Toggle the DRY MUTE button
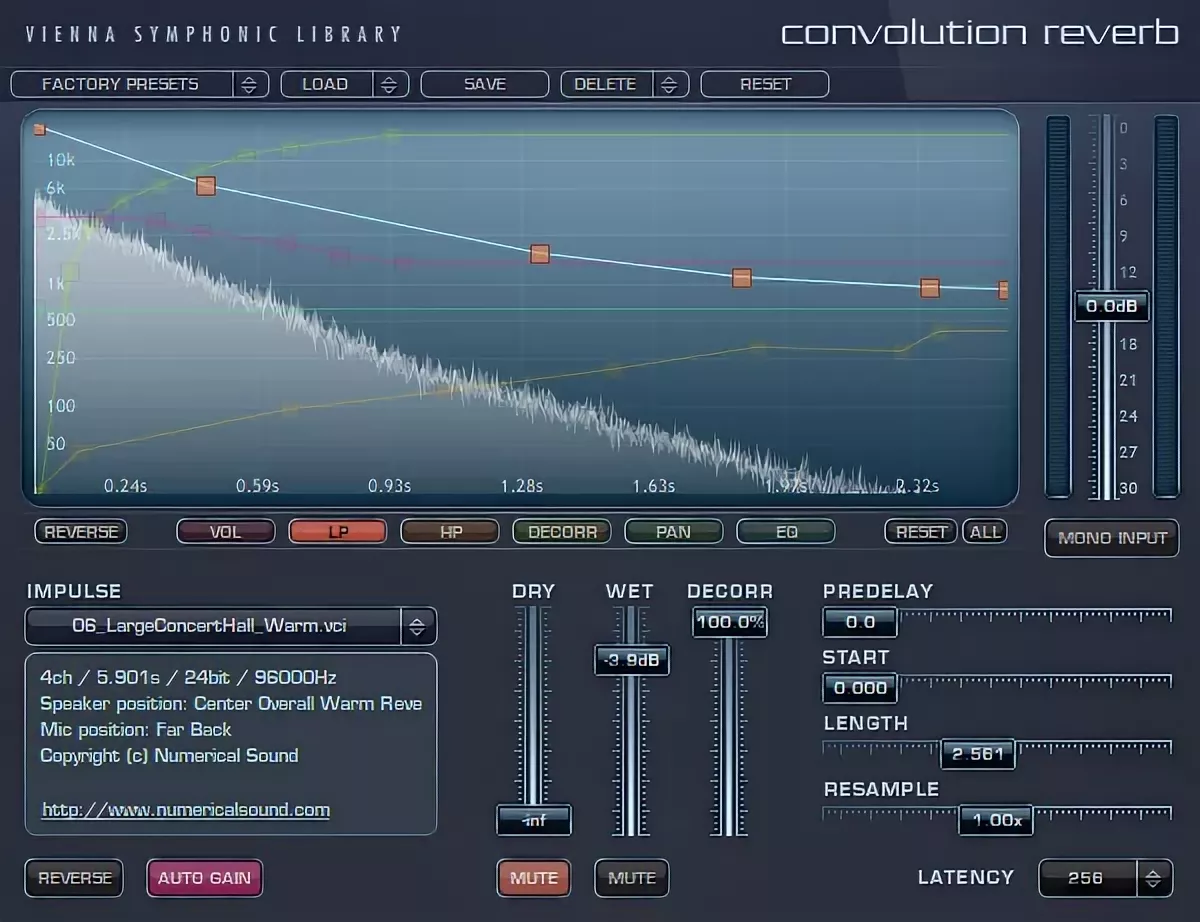The image size is (1200, 922). (x=534, y=878)
